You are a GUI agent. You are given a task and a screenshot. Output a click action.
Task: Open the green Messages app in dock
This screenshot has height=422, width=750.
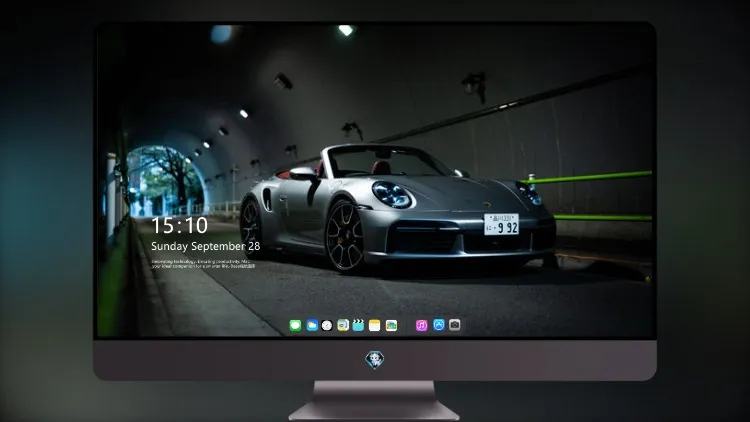point(295,326)
